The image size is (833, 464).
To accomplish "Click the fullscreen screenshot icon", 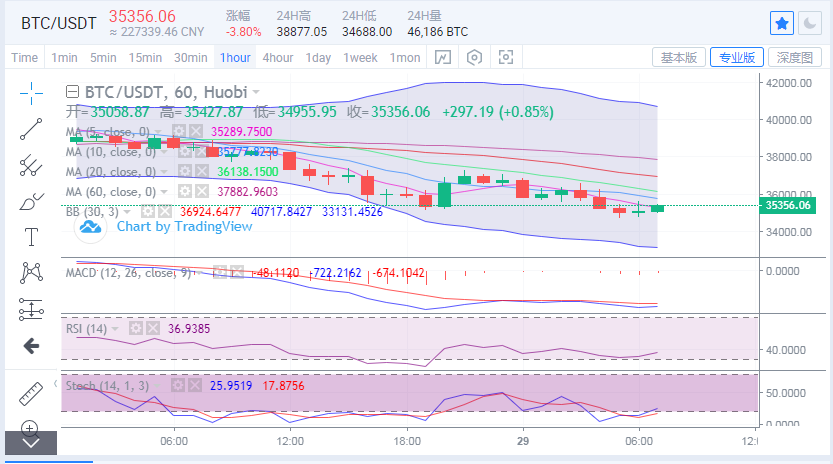I will click(x=506, y=57).
